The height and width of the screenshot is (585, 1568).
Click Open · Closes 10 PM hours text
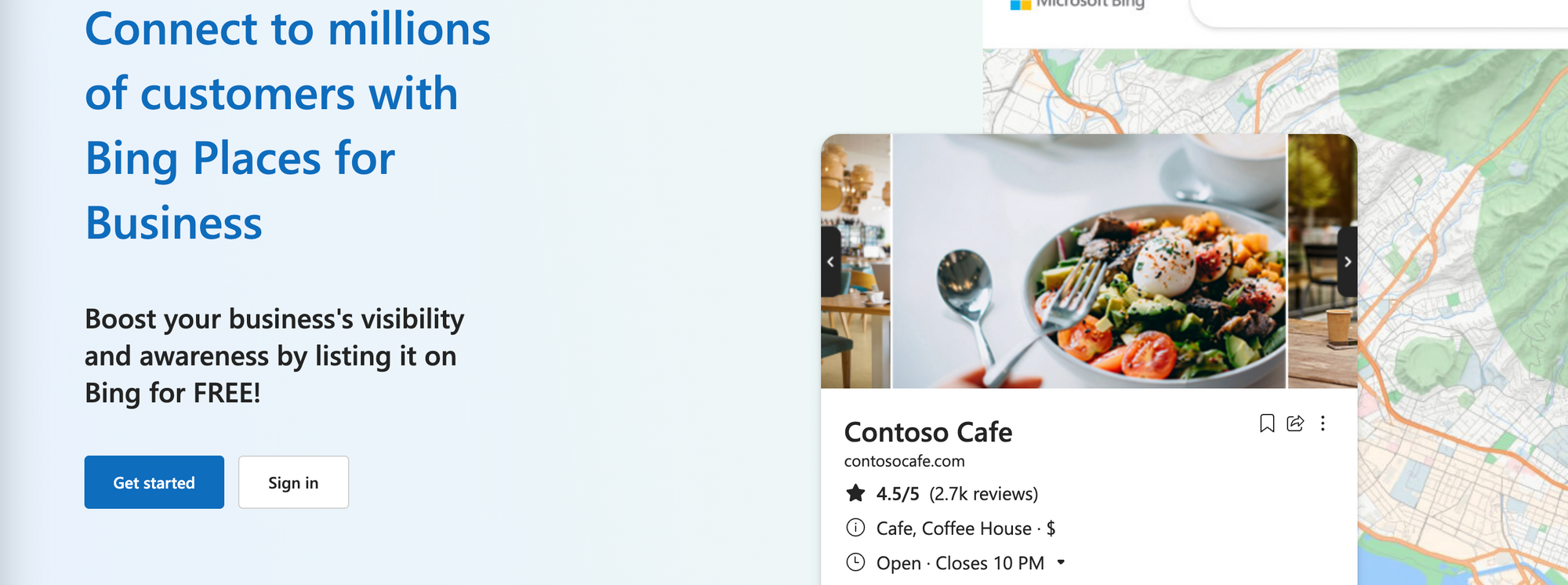click(960, 563)
